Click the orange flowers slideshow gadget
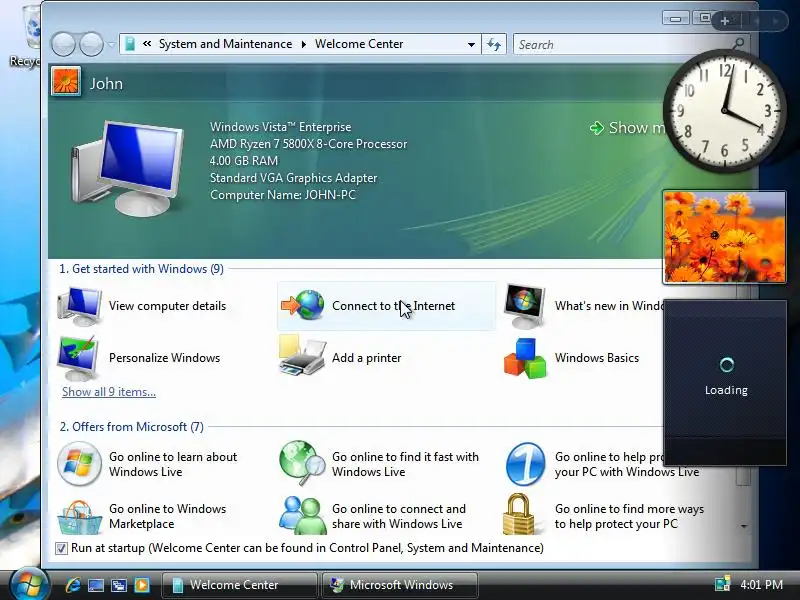Image resolution: width=800 pixels, height=600 pixels. (x=724, y=237)
